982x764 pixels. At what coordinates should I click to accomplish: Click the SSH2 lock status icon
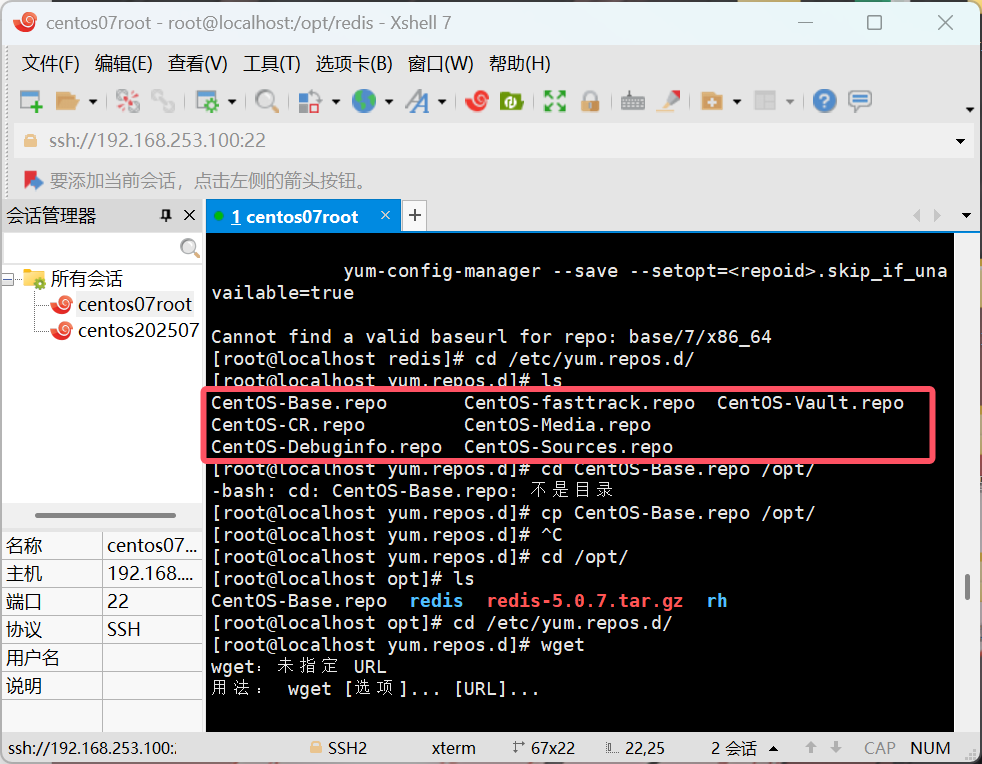click(316, 748)
